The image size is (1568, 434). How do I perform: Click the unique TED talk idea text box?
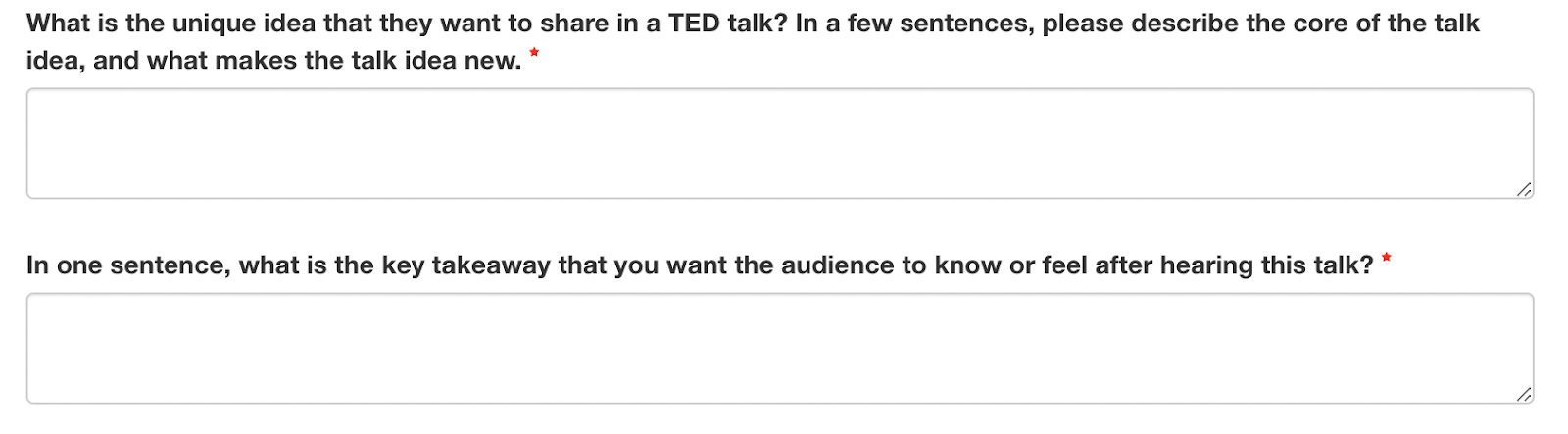[779, 143]
